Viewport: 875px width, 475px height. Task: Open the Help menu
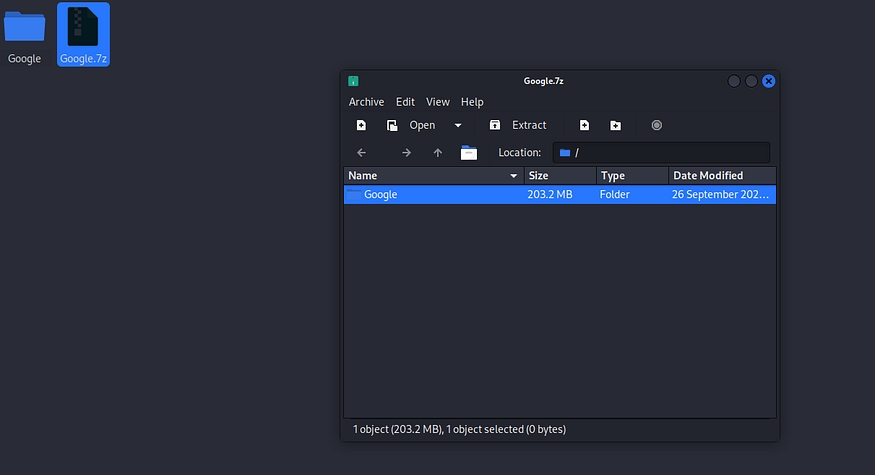pyautogui.click(x=472, y=102)
